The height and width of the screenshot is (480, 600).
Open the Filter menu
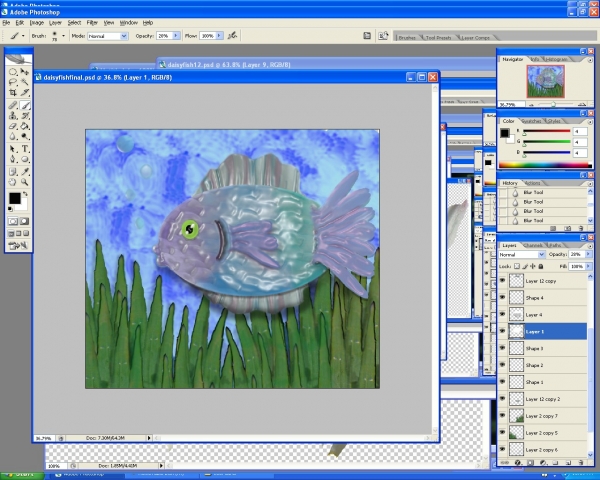pyautogui.click(x=92, y=23)
